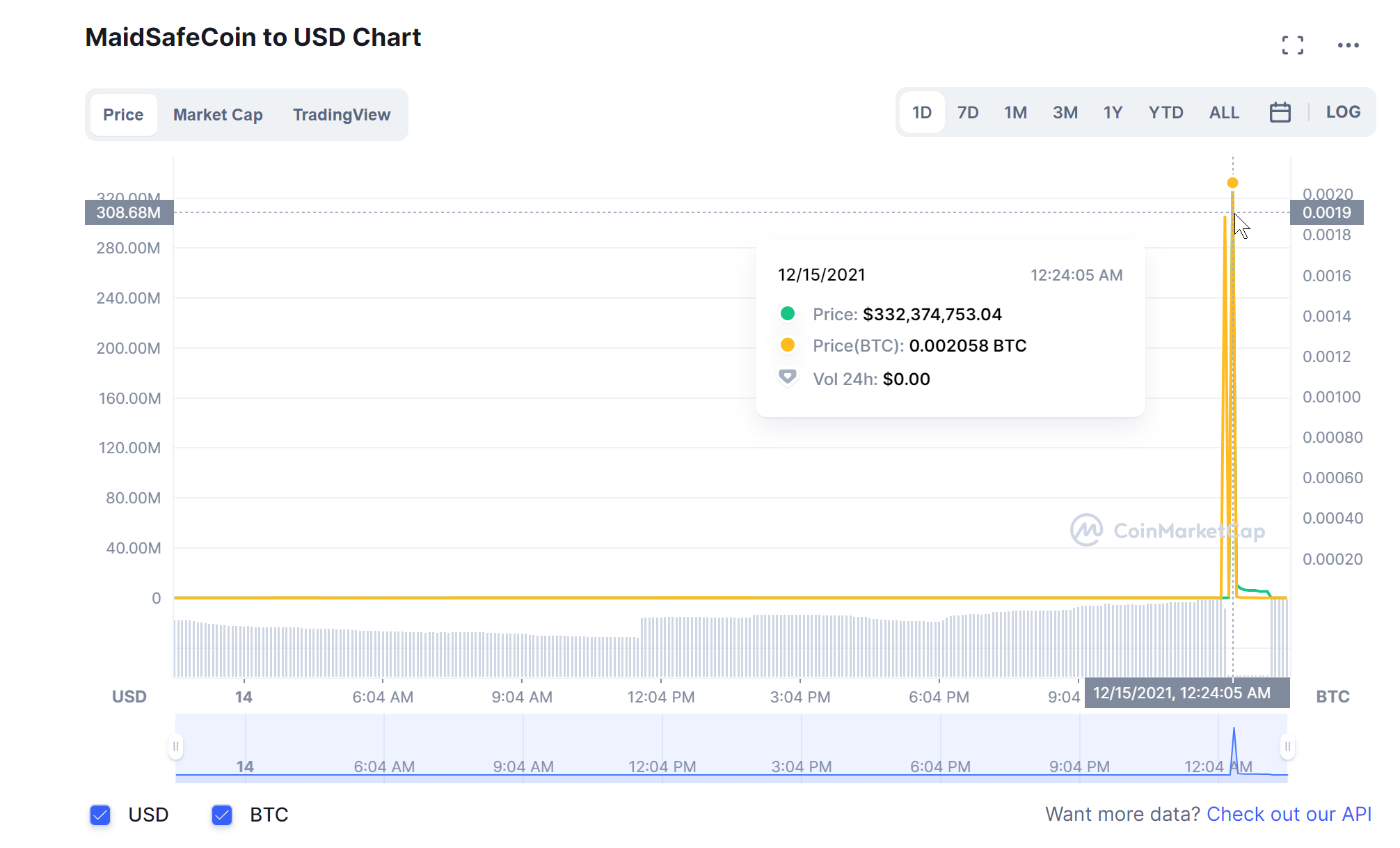Enable LOG scale toggle
The image size is (1400, 848).
[1342, 112]
